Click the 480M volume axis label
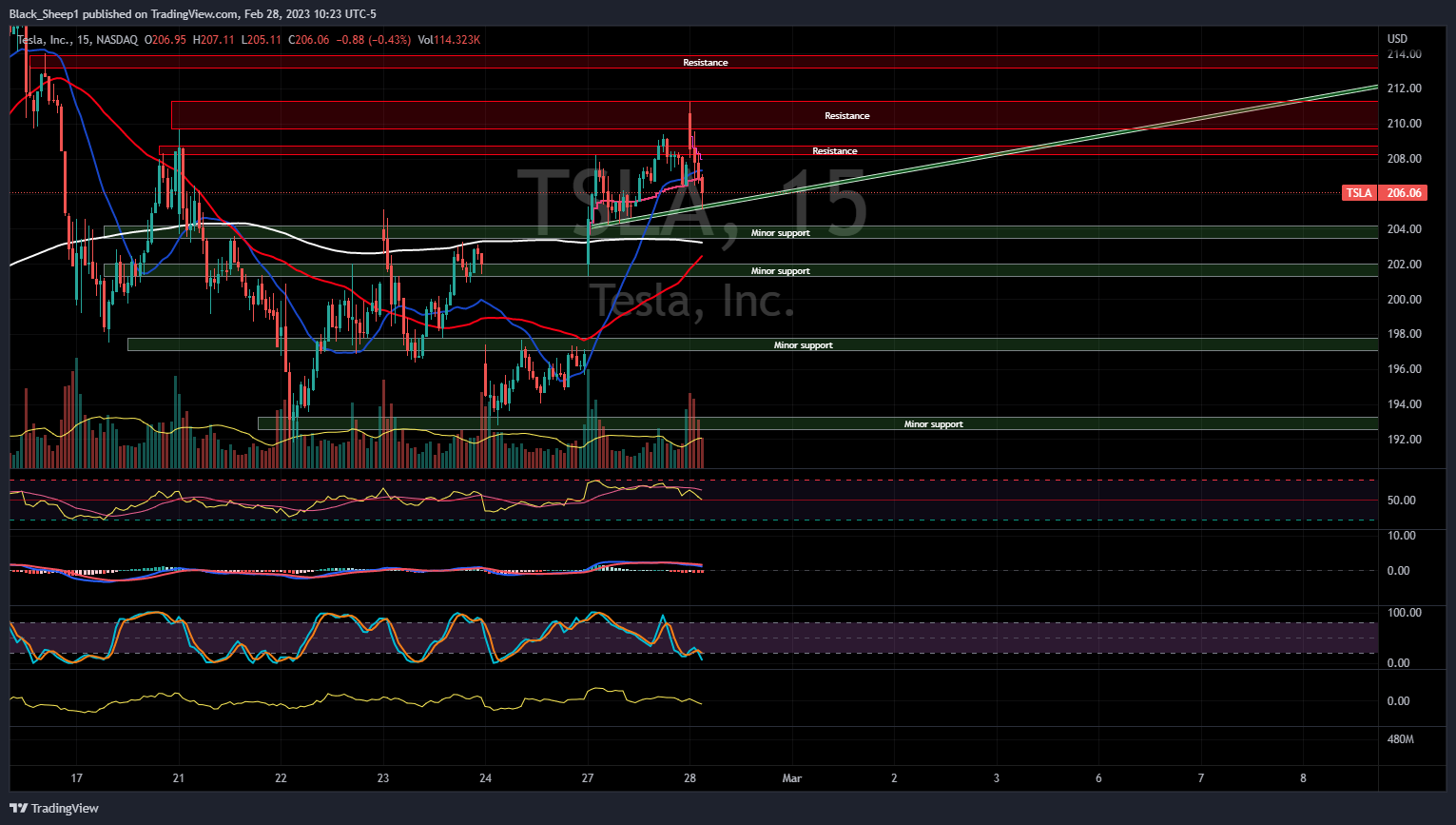The height and width of the screenshot is (825, 1456). coord(1401,739)
